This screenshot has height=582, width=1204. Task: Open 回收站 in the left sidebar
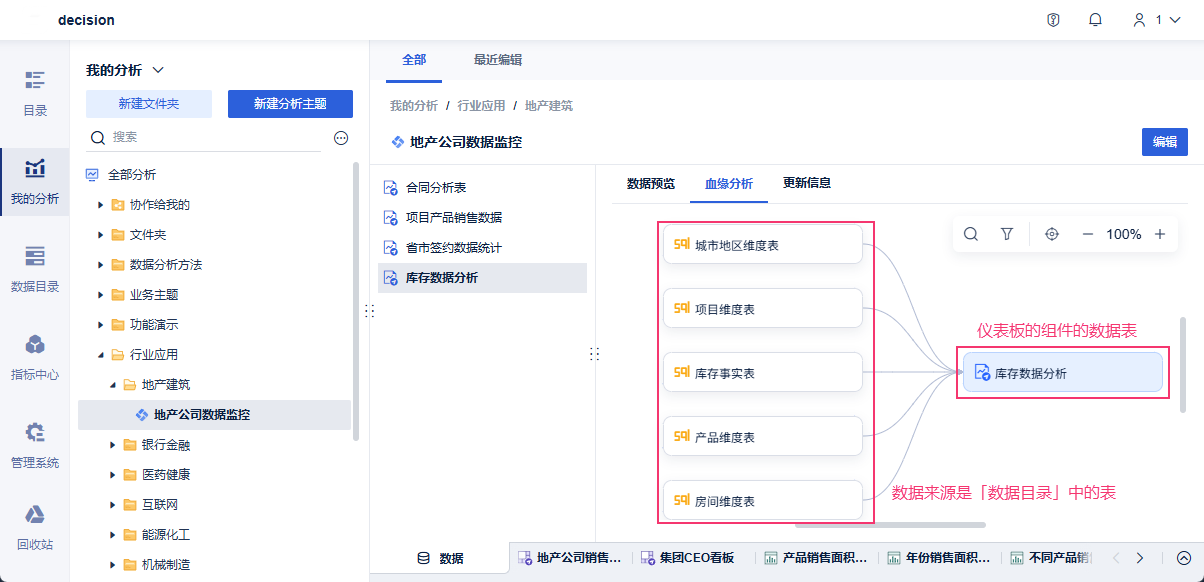tap(35, 528)
